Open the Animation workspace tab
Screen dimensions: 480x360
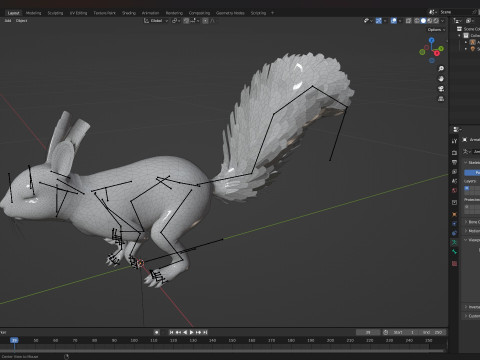150,13
